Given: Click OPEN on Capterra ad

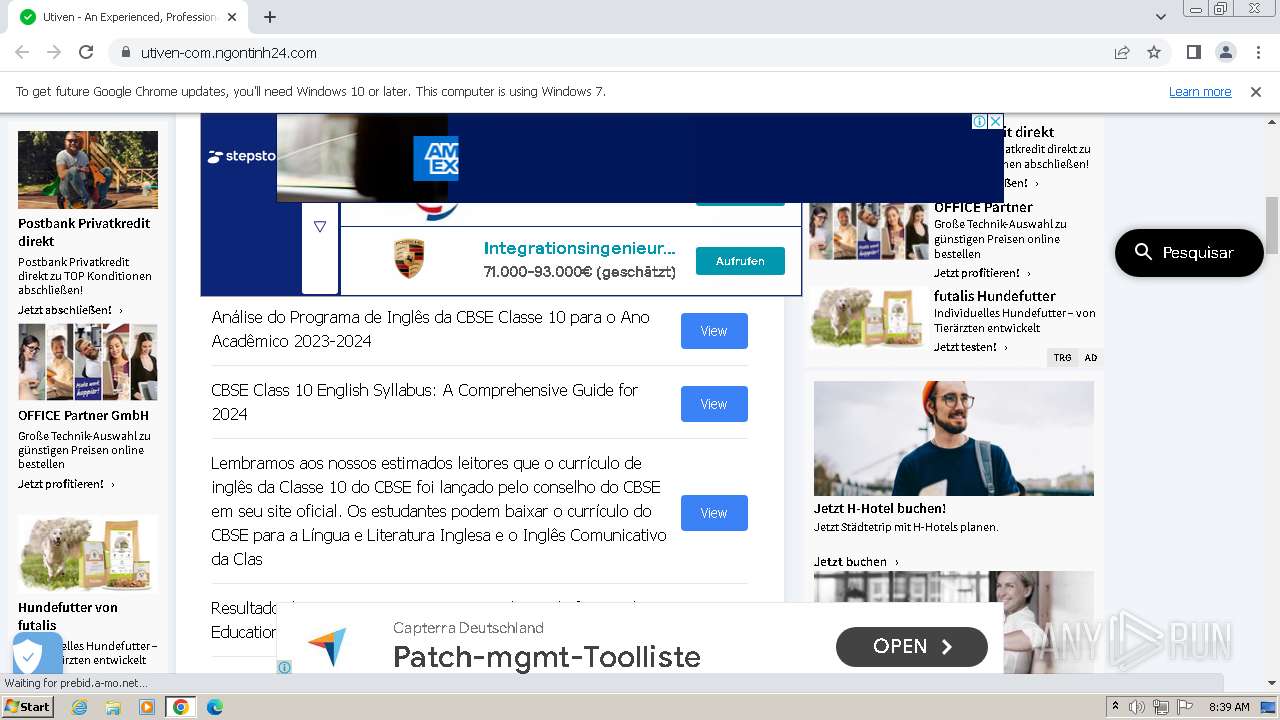Looking at the screenshot, I should [x=912, y=647].
